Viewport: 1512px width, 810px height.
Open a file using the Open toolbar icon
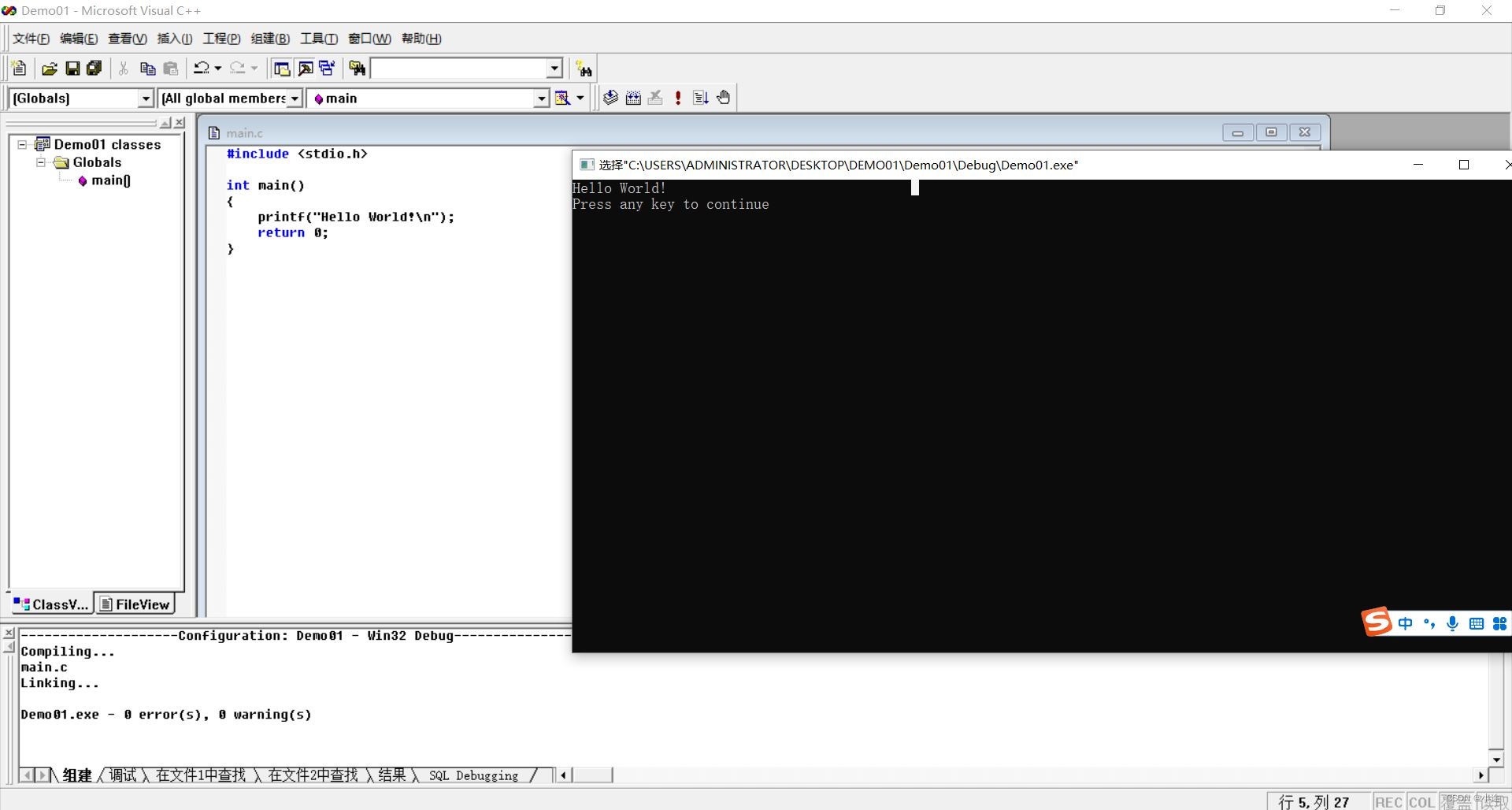[49, 68]
